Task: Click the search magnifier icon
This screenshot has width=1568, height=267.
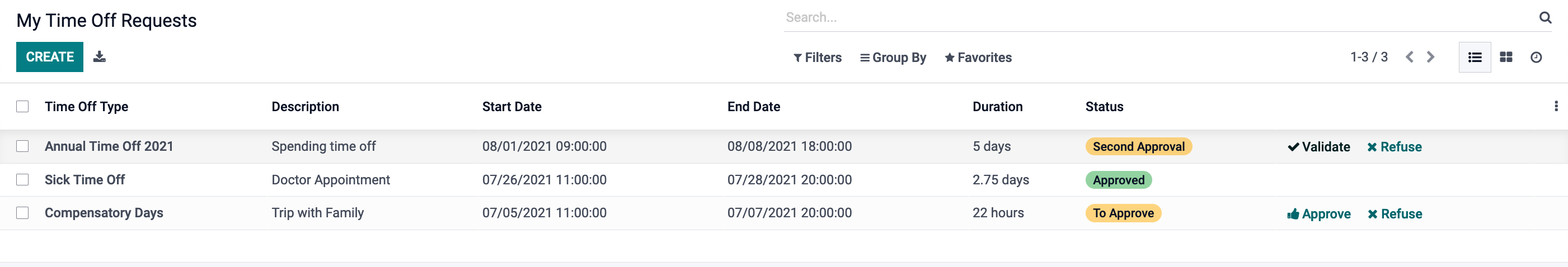Action: point(1545,18)
